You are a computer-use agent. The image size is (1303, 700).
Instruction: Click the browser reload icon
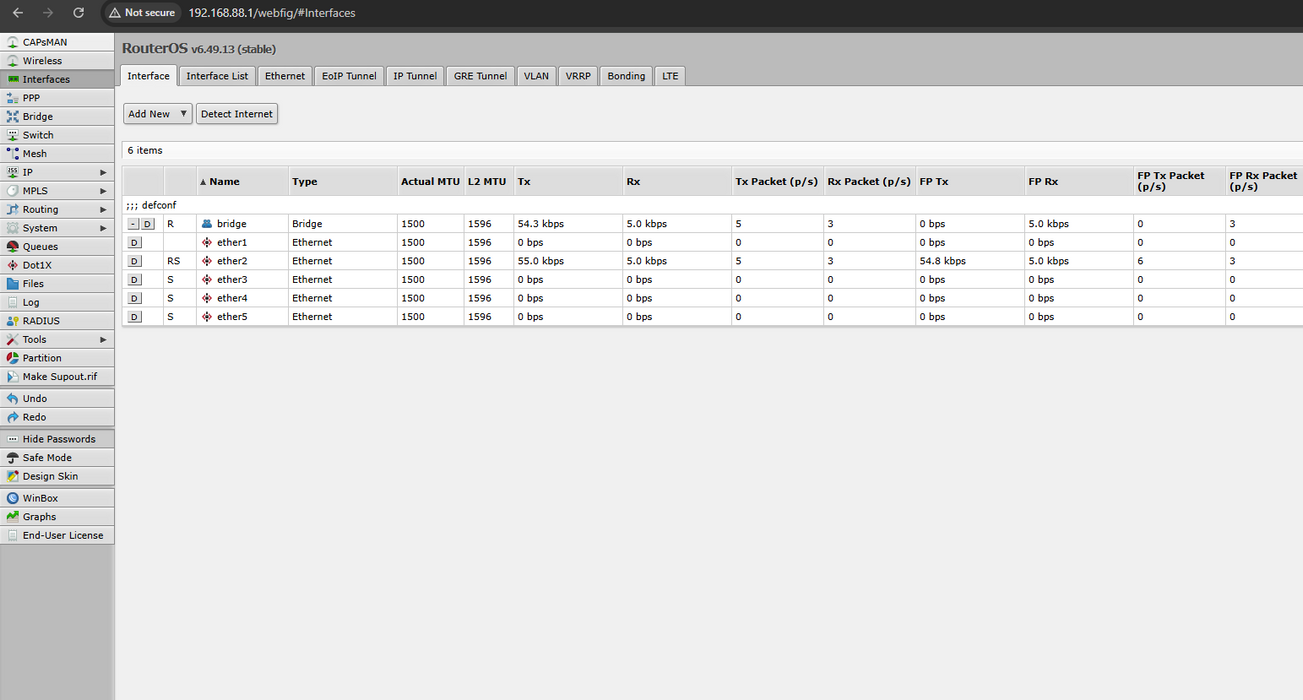79,13
